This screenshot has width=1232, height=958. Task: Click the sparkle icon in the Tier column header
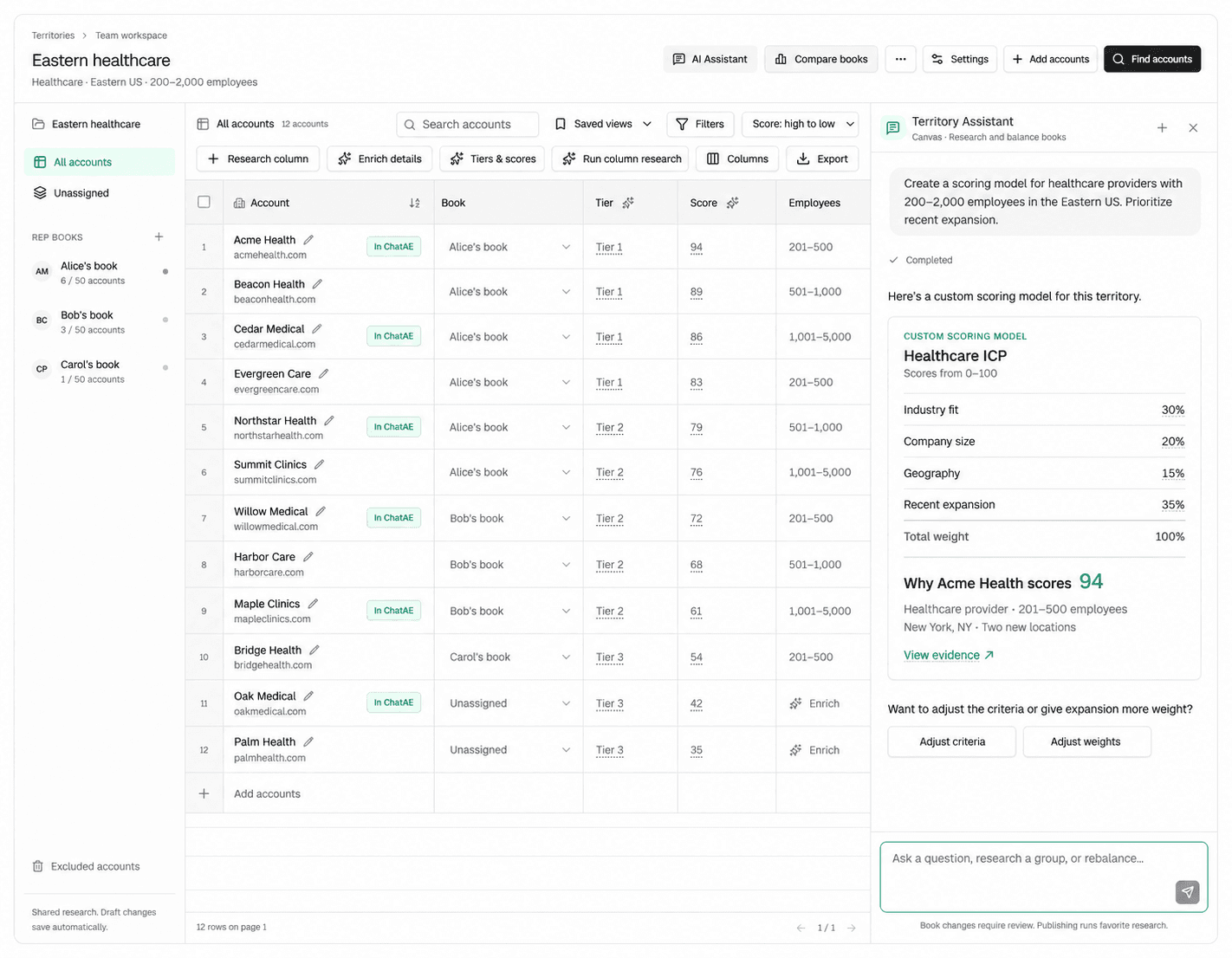pyautogui.click(x=628, y=203)
